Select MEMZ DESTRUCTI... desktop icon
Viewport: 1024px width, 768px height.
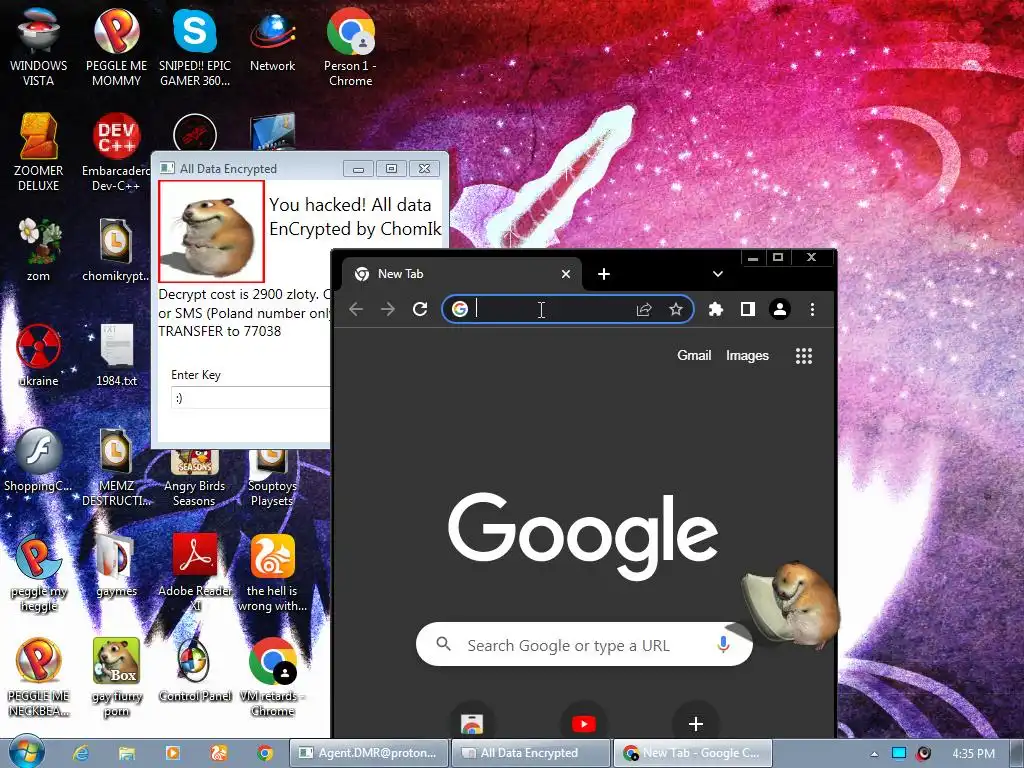116,466
